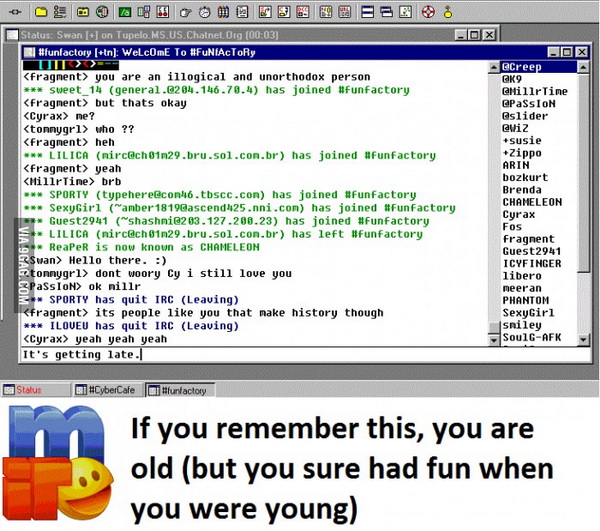
Task: Select the #funfactory switchbar tab
Action: coord(178,389)
